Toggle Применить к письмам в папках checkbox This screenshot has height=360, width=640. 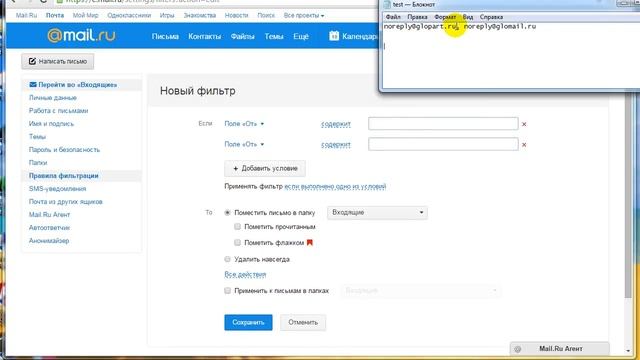(x=227, y=291)
